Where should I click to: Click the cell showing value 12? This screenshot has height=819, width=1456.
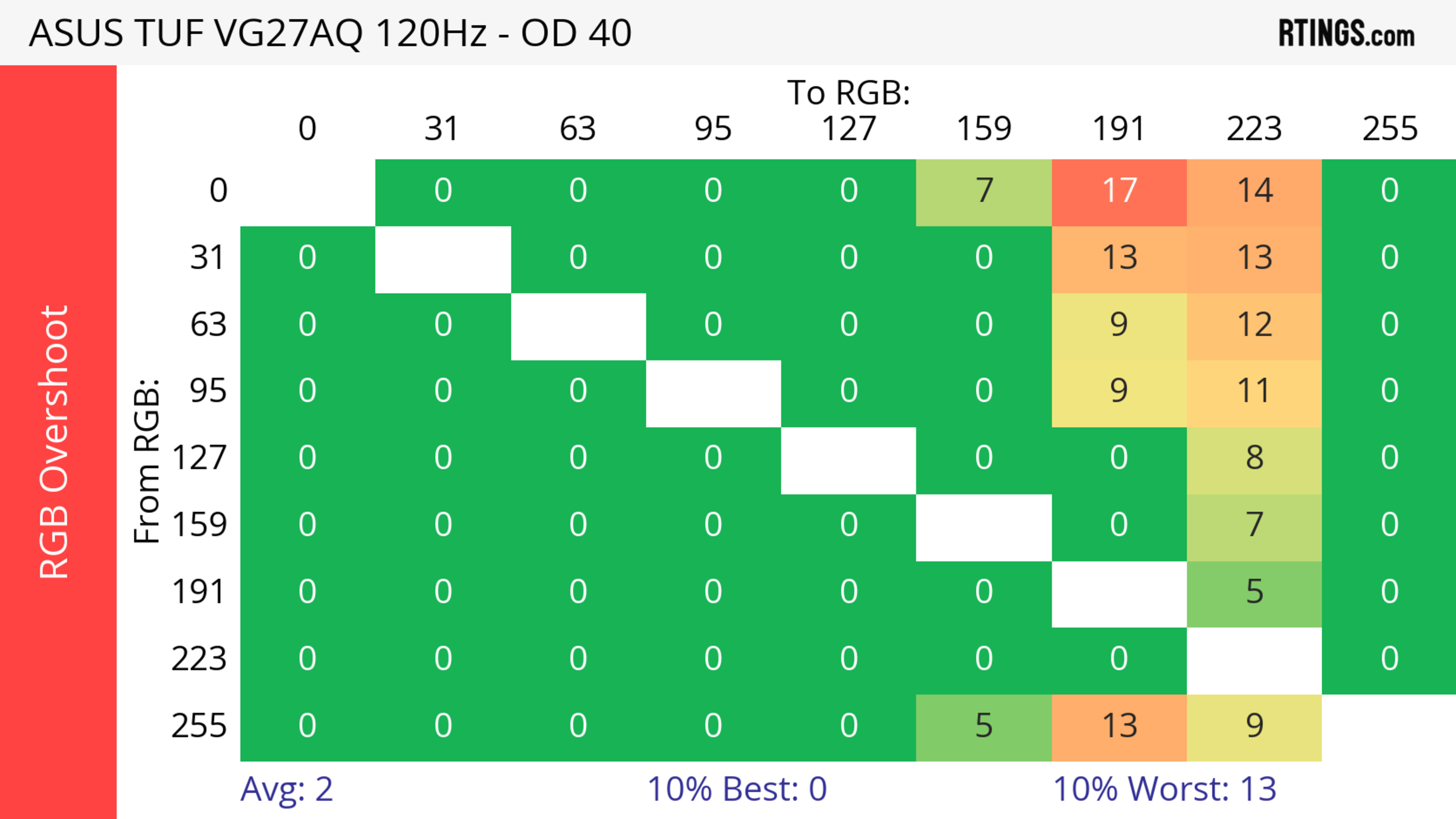click(x=1254, y=325)
